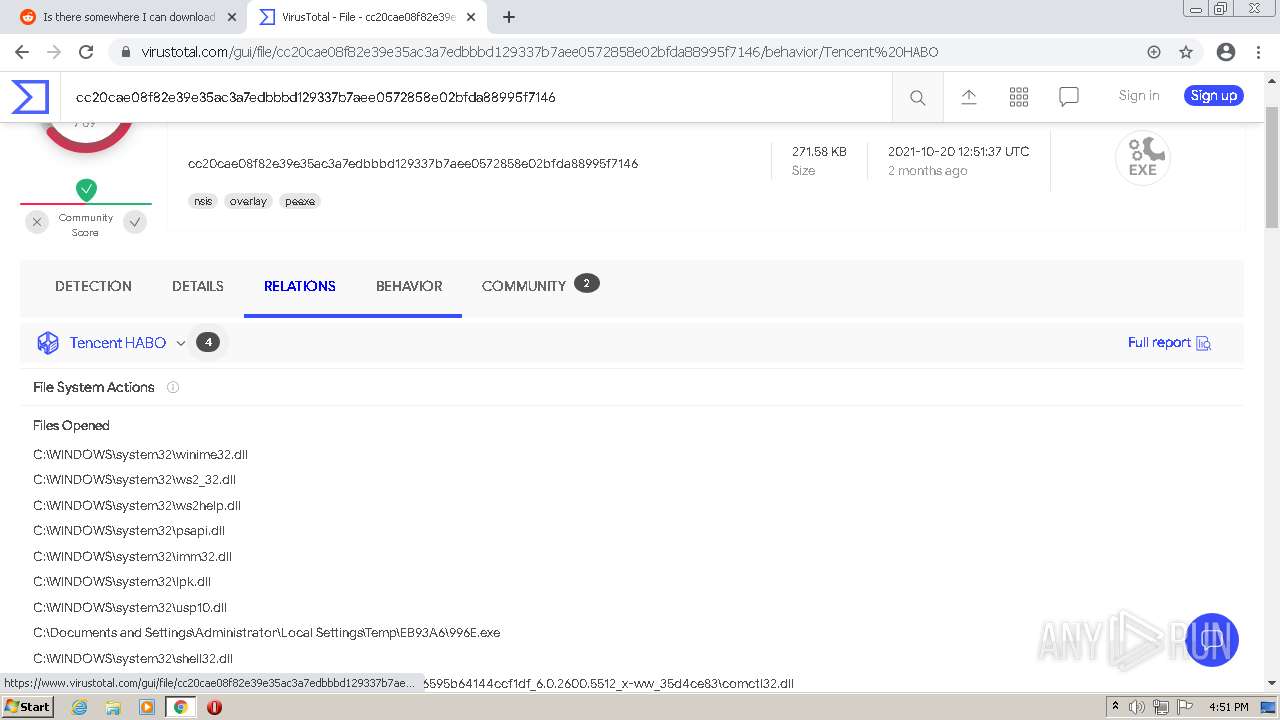Click the EXE file type icon
This screenshot has width=1280, height=720.
pos(1142,157)
